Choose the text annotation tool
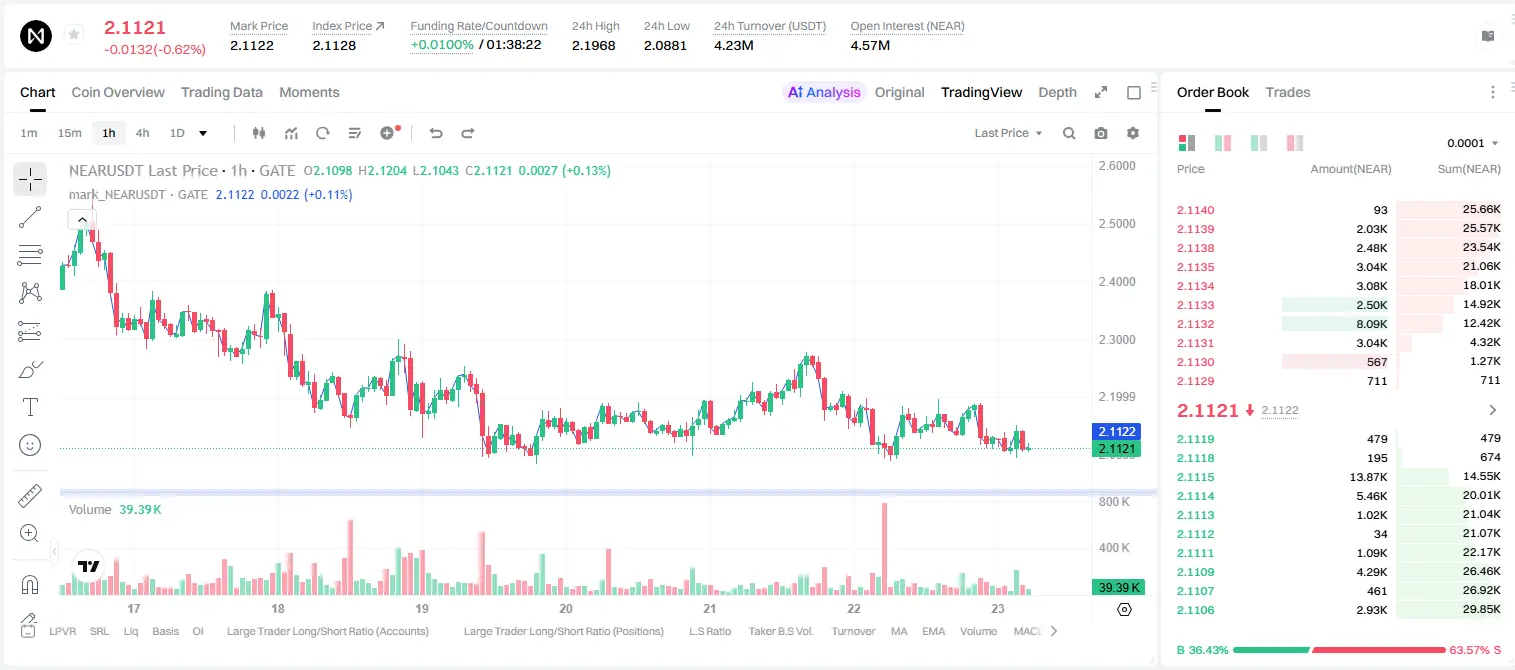 click(30, 407)
